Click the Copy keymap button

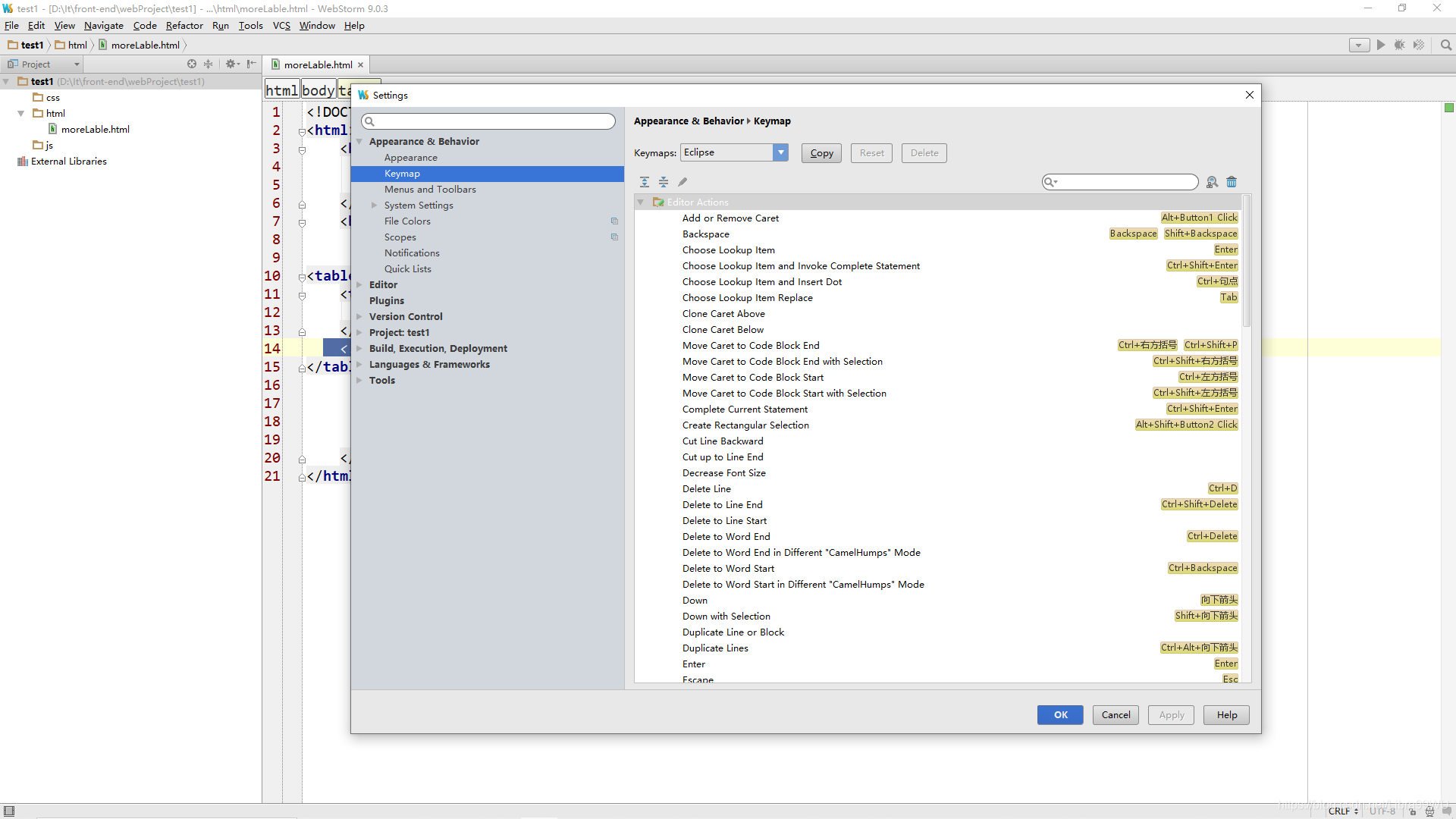click(x=821, y=152)
